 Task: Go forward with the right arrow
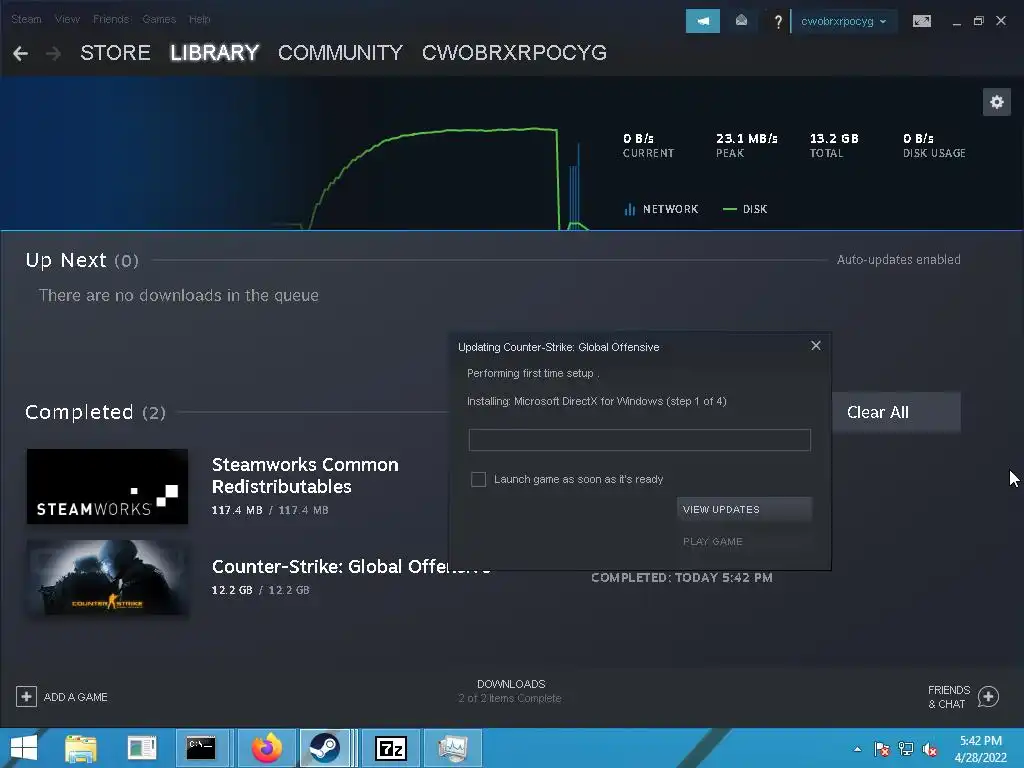click(54, 54)
